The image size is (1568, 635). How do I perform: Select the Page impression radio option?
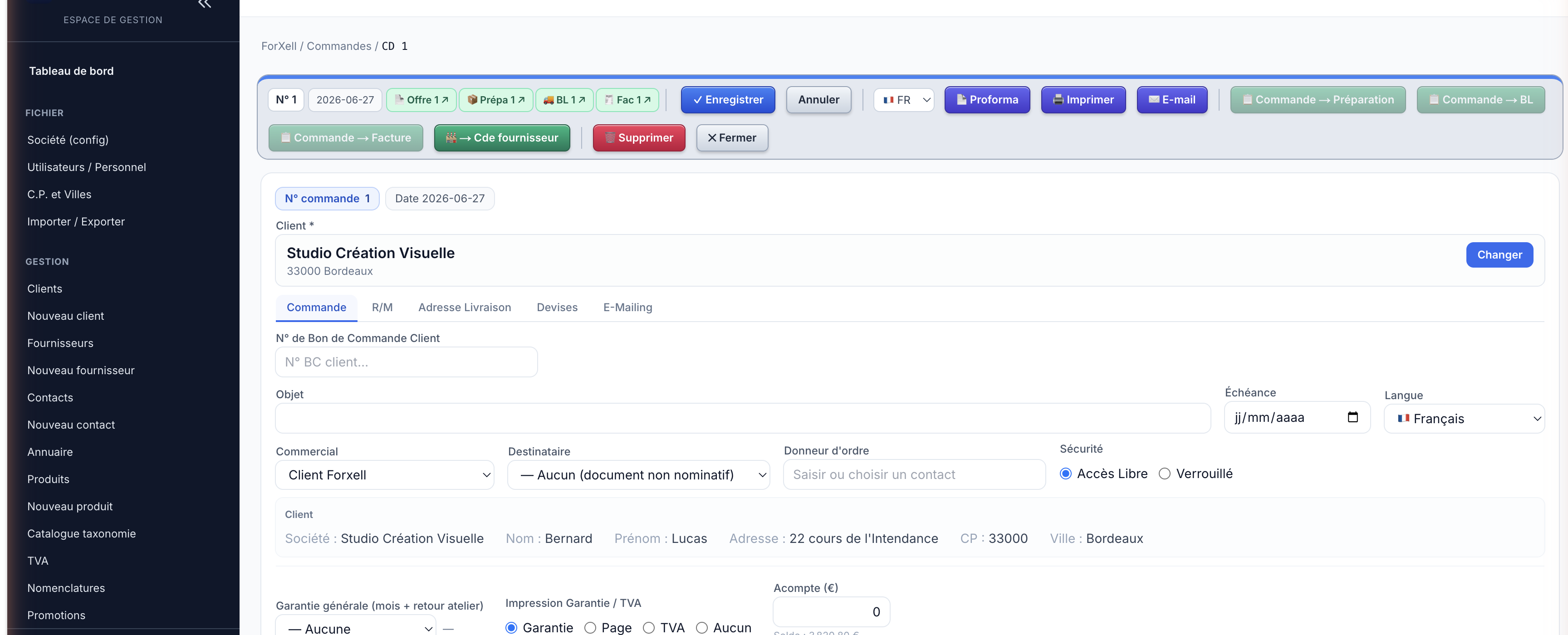pos(590,628)
